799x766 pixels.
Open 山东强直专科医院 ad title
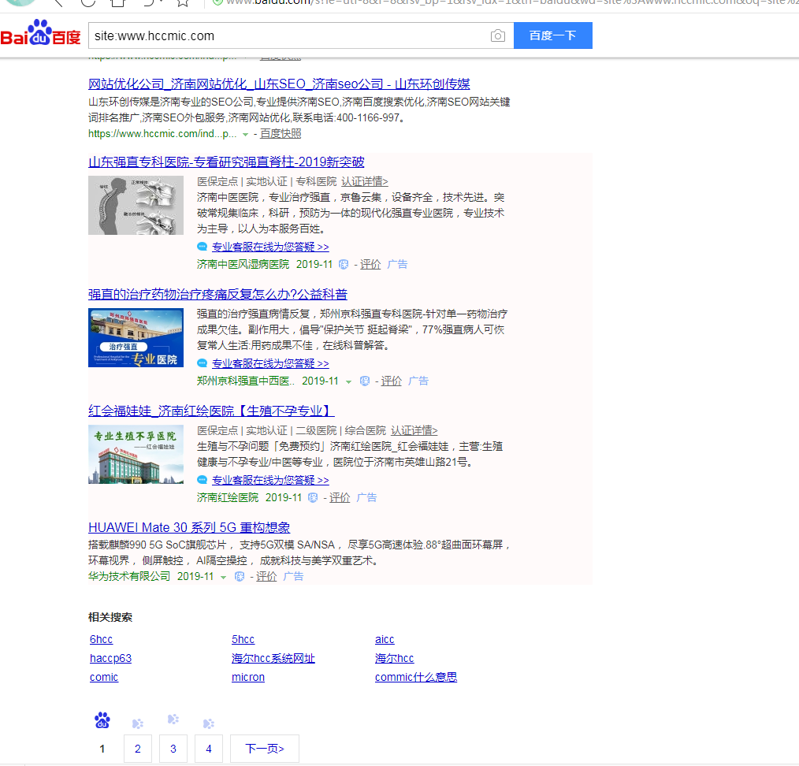(x=226, y=162)
